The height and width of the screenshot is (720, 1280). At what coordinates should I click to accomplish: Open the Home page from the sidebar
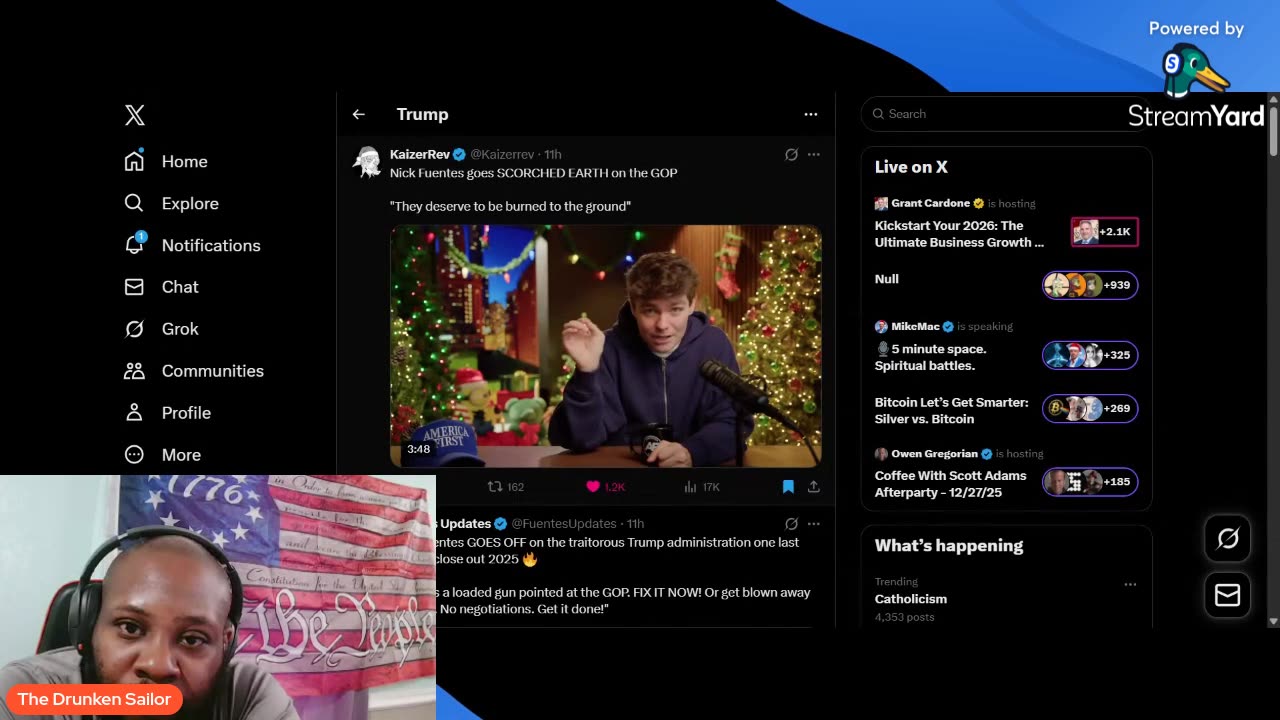166,161
